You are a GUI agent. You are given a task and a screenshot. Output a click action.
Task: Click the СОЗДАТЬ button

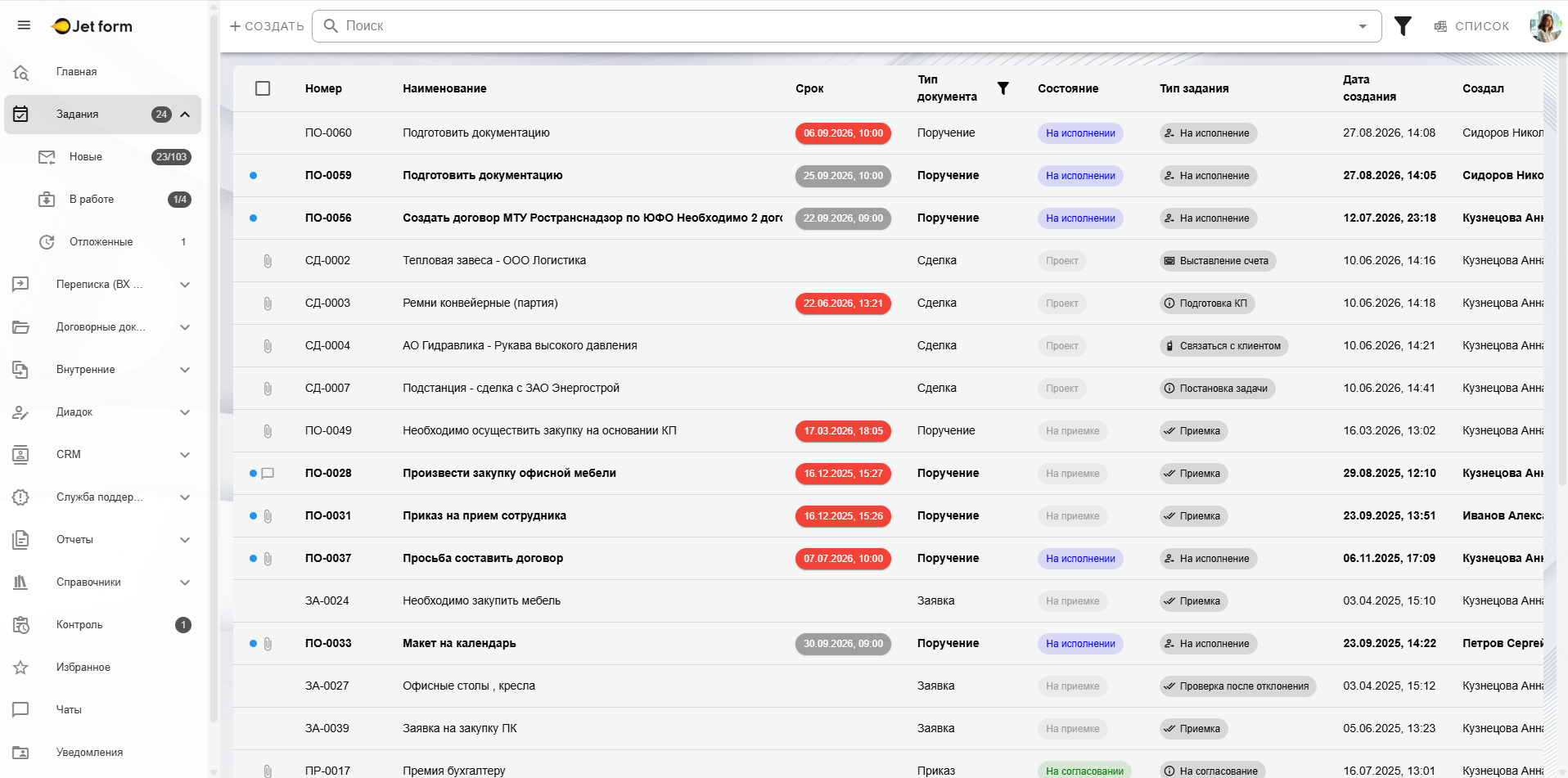(x=267, y=26)
